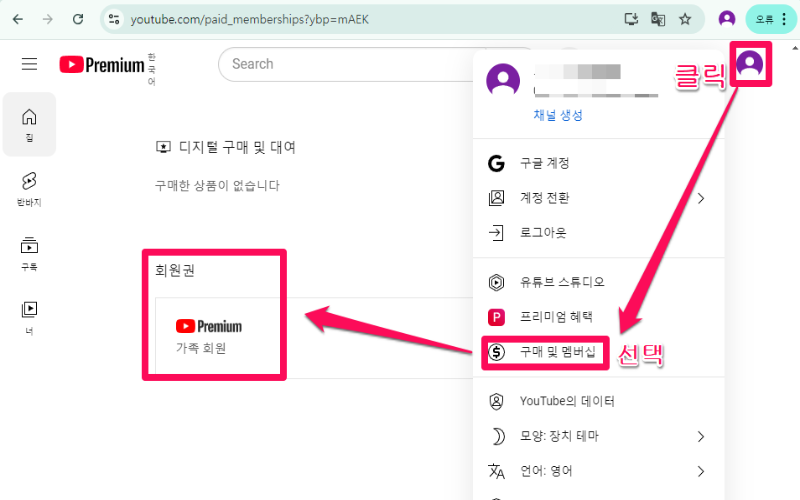The height and width of the screenshot is (500, 800).
Task: Click the 채널 생성 link
Action: [x=558, y=115]
